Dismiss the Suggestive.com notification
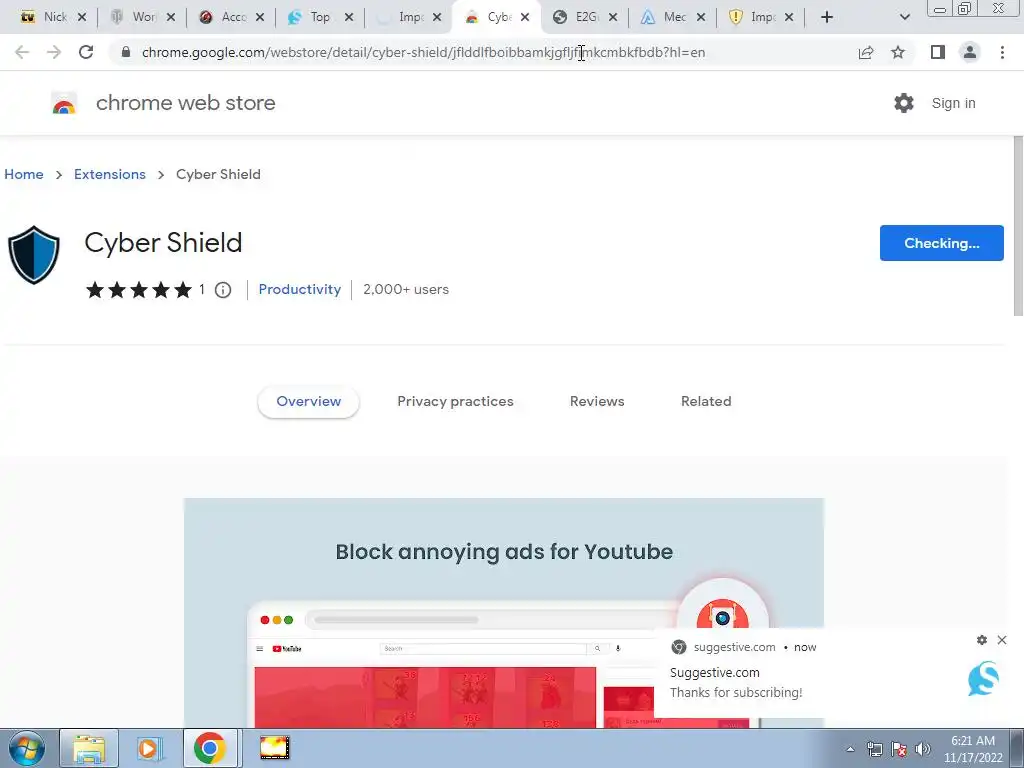1024x768 pixels. 1002,640
